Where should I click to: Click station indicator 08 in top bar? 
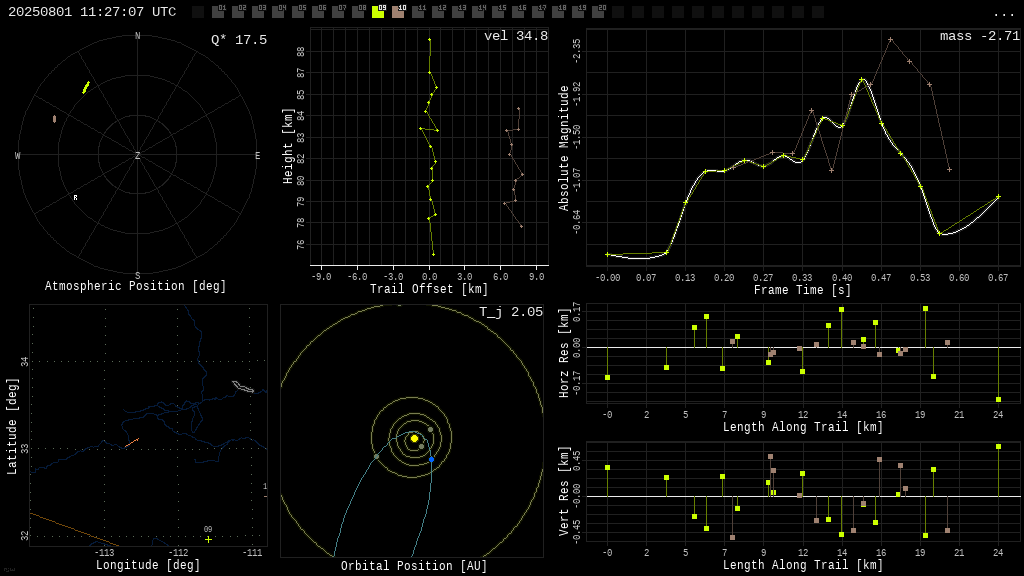pos(358,12)
